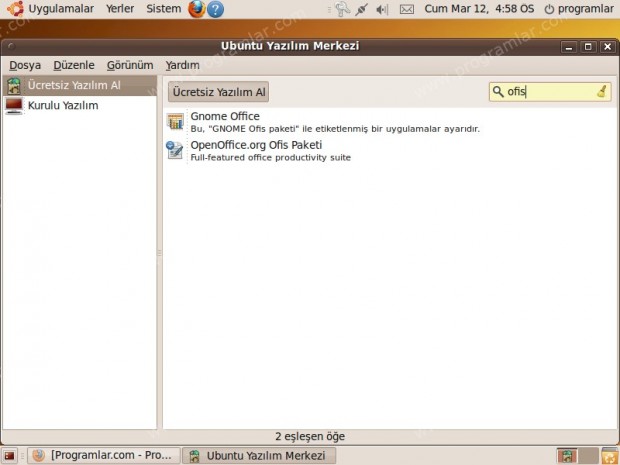Select the Gnome Office result row
This screenshot has height=465, width=620.
pyautogui.click(x=390, y=122)
